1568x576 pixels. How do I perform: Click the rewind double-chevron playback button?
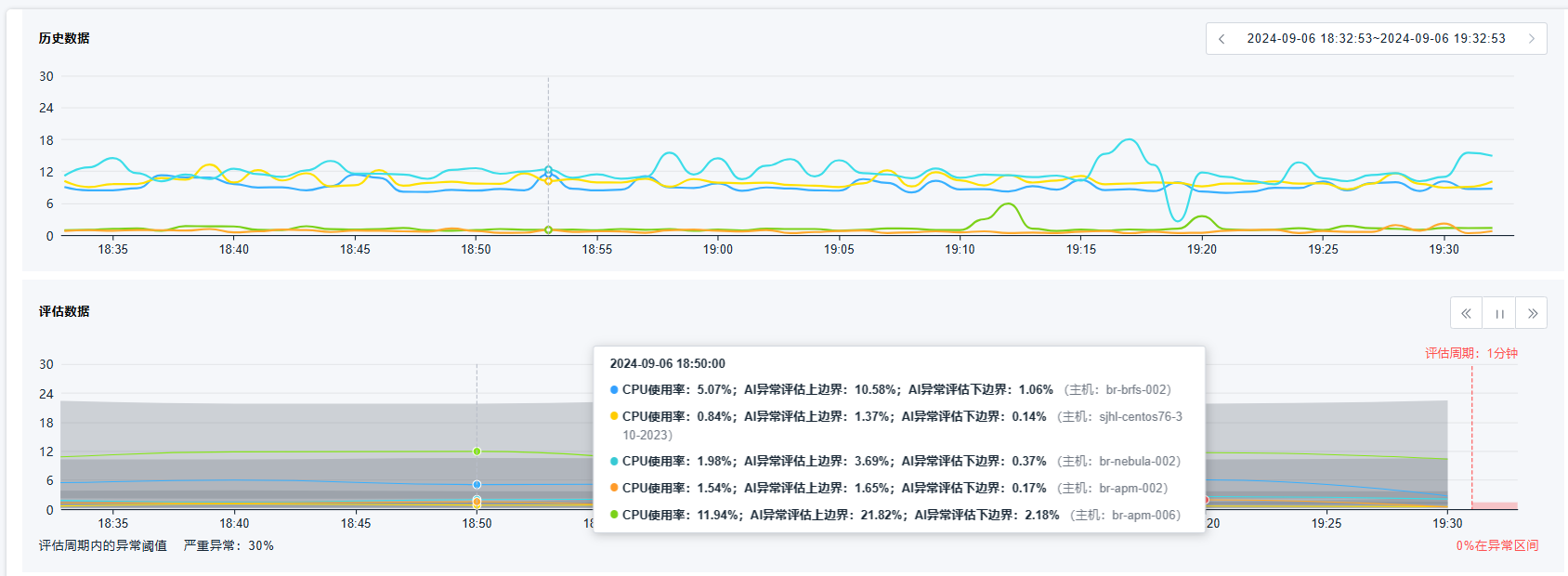tap(1466, 313)
